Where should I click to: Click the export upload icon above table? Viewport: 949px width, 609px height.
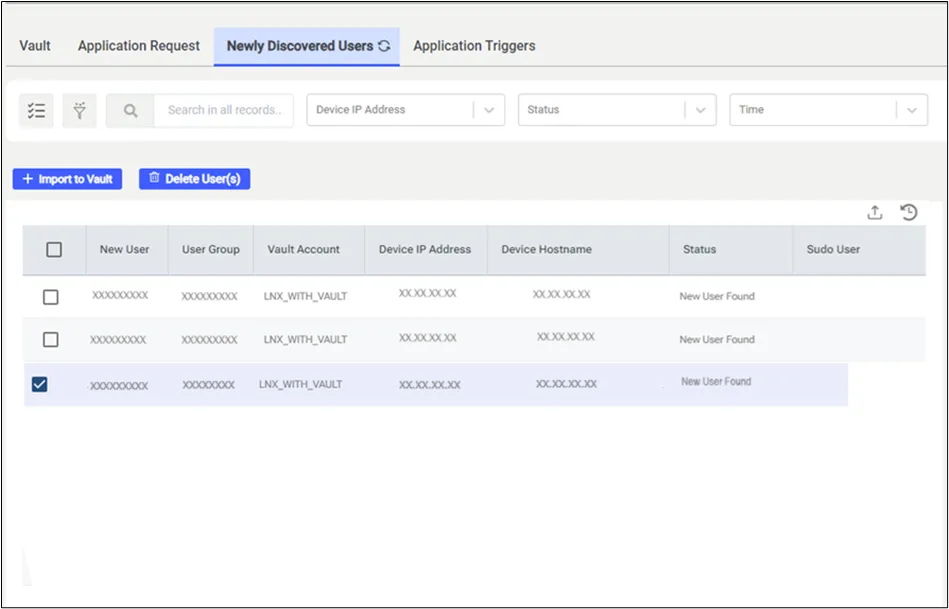point(875,212)
